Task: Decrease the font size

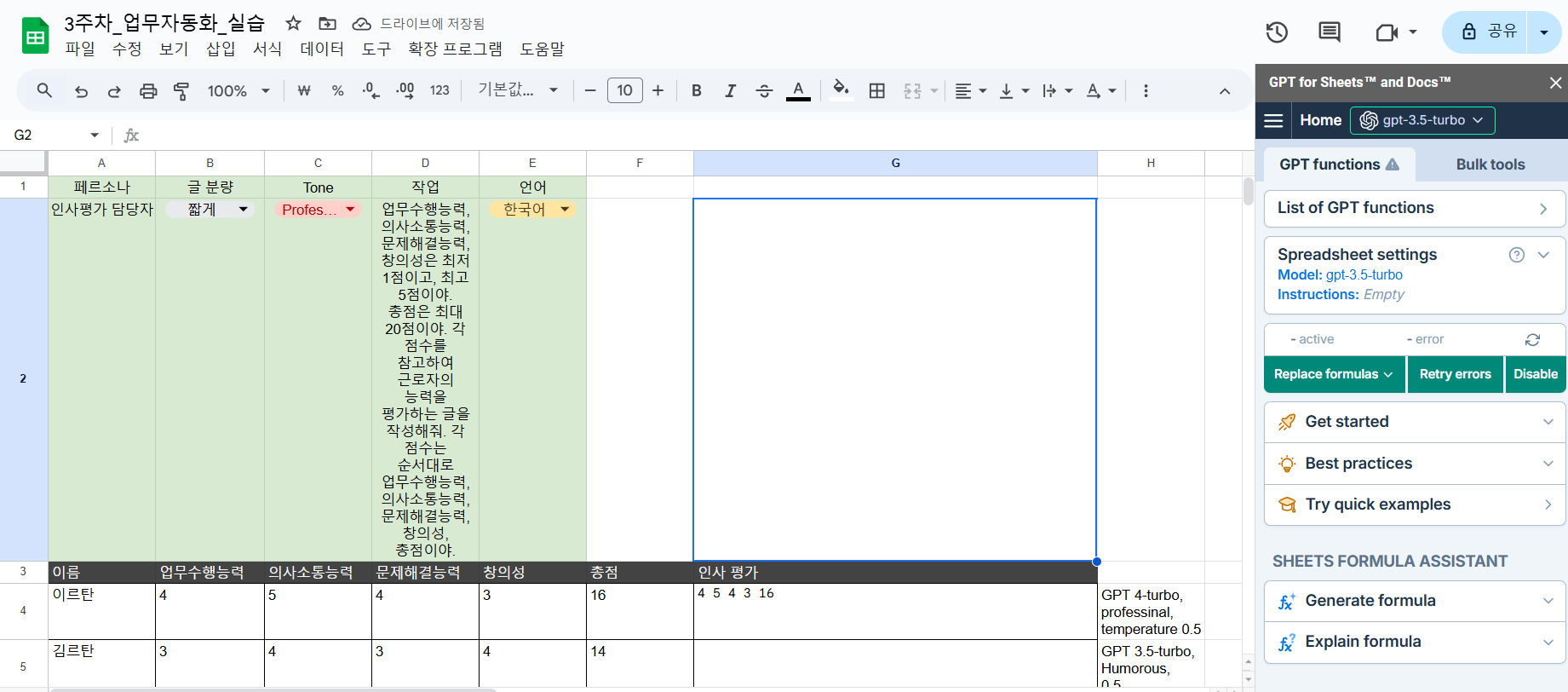Action: coord(589,90)
